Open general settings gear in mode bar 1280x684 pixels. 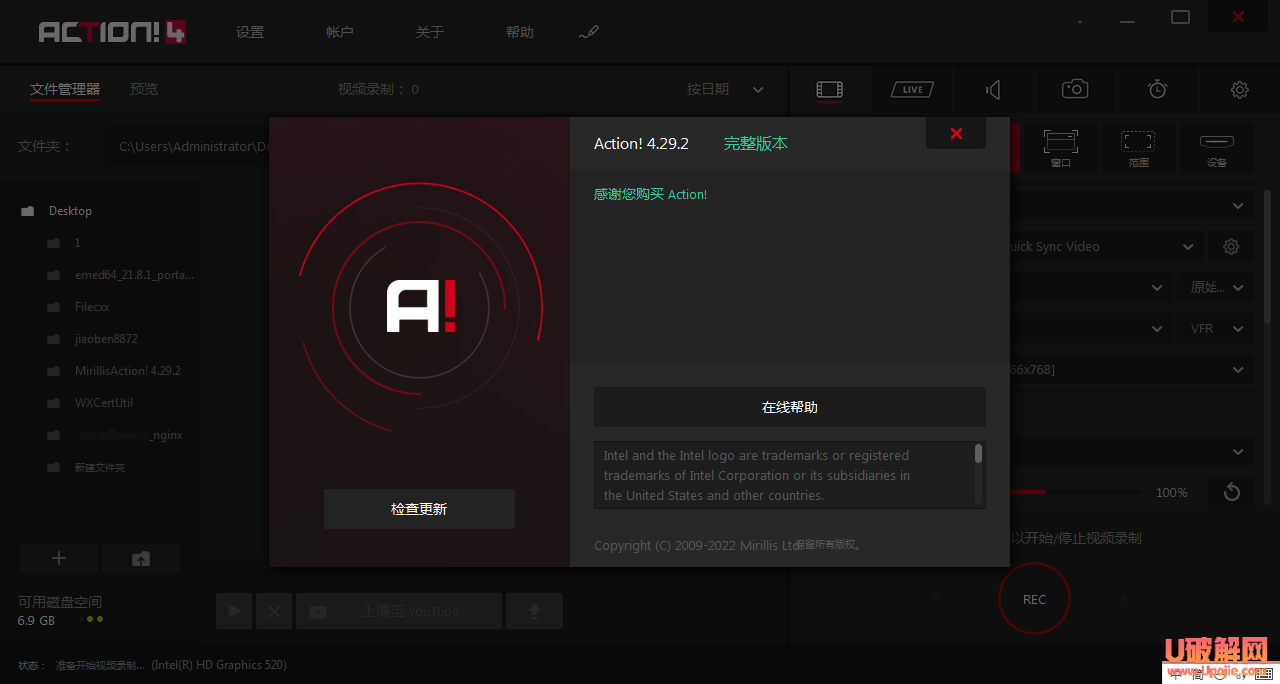coord(1239,90)
